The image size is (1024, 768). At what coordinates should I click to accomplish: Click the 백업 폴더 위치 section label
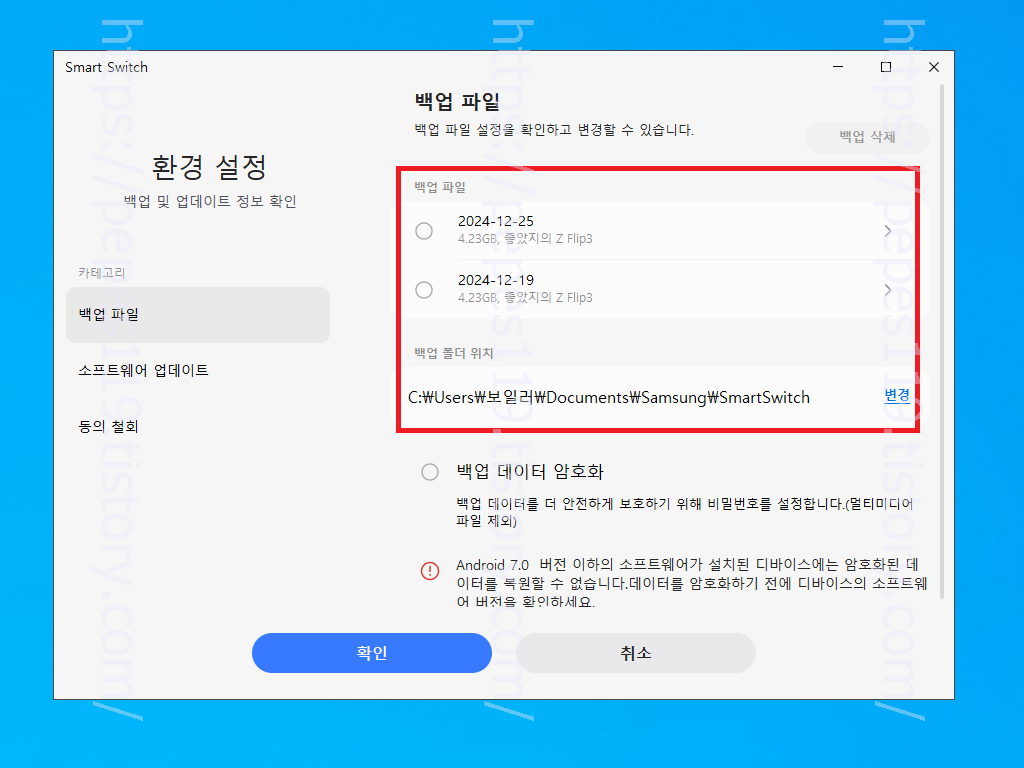coord(454,353)
